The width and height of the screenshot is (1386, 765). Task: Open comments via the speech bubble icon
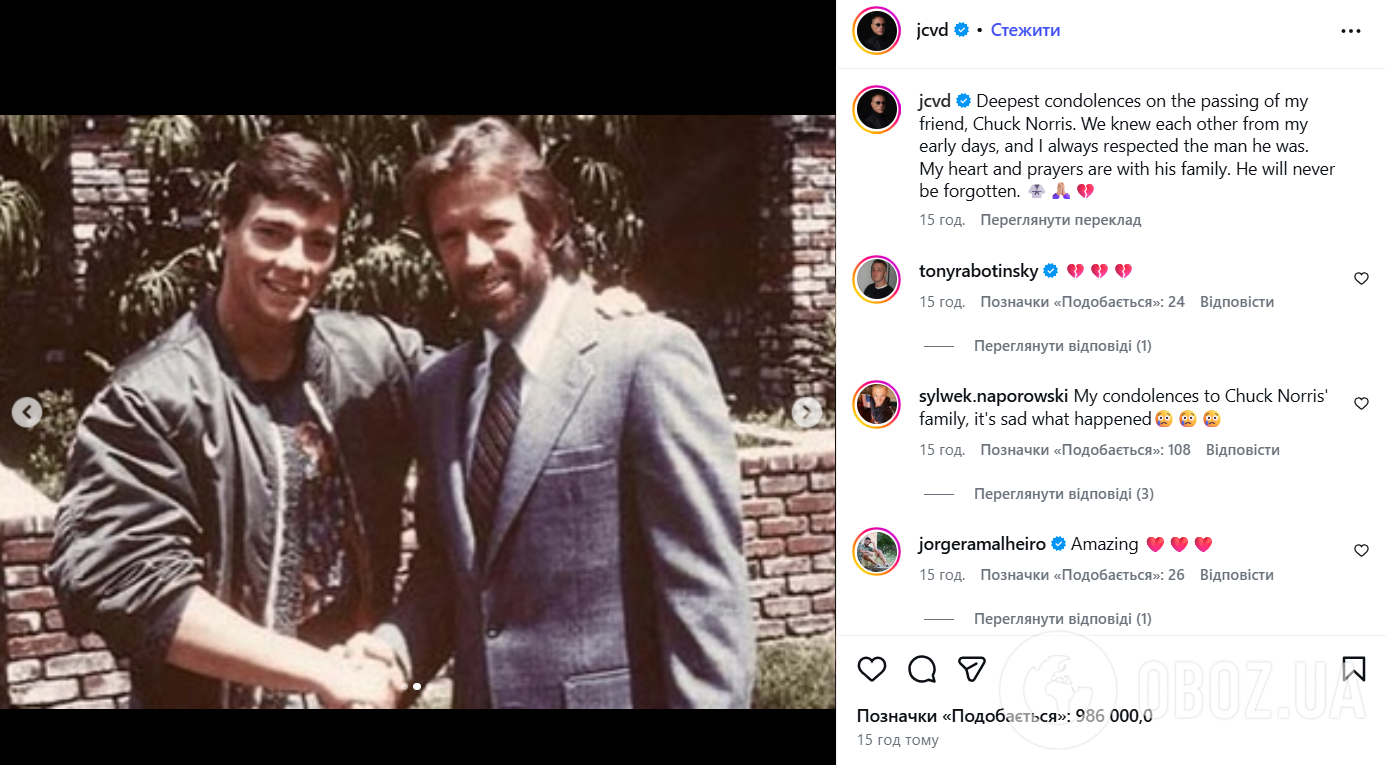(x=922, y=669)
